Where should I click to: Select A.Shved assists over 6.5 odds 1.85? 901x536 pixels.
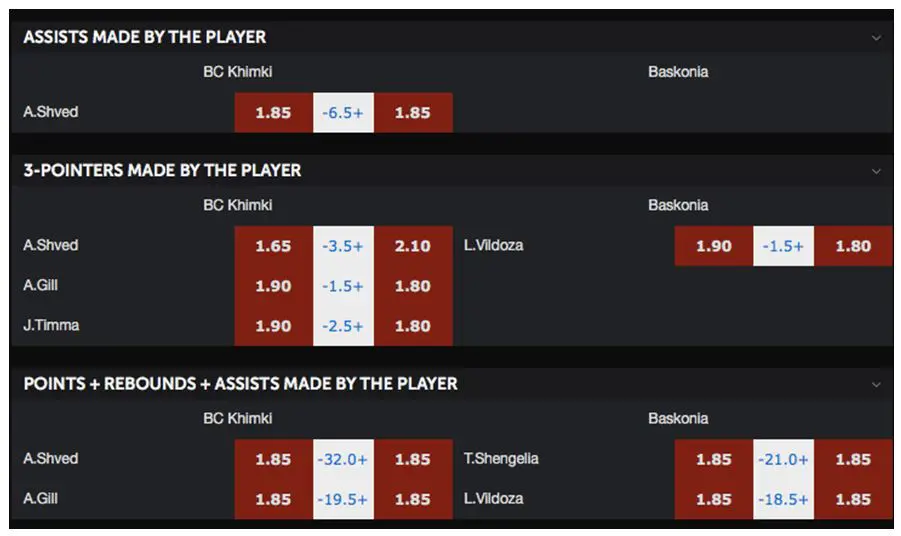click(413, 113)
